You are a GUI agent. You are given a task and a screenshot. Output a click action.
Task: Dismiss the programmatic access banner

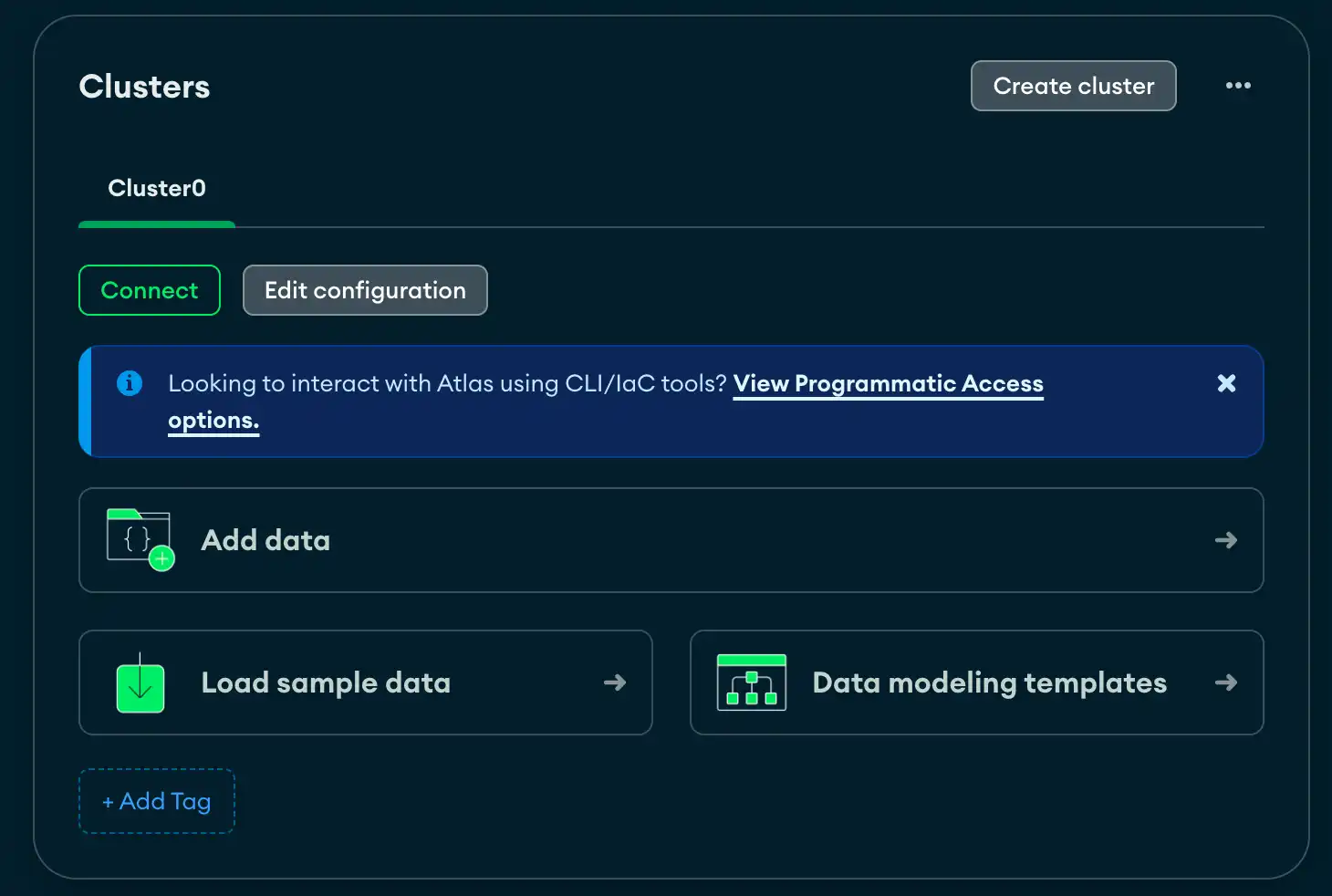(x=1226, y=383)
